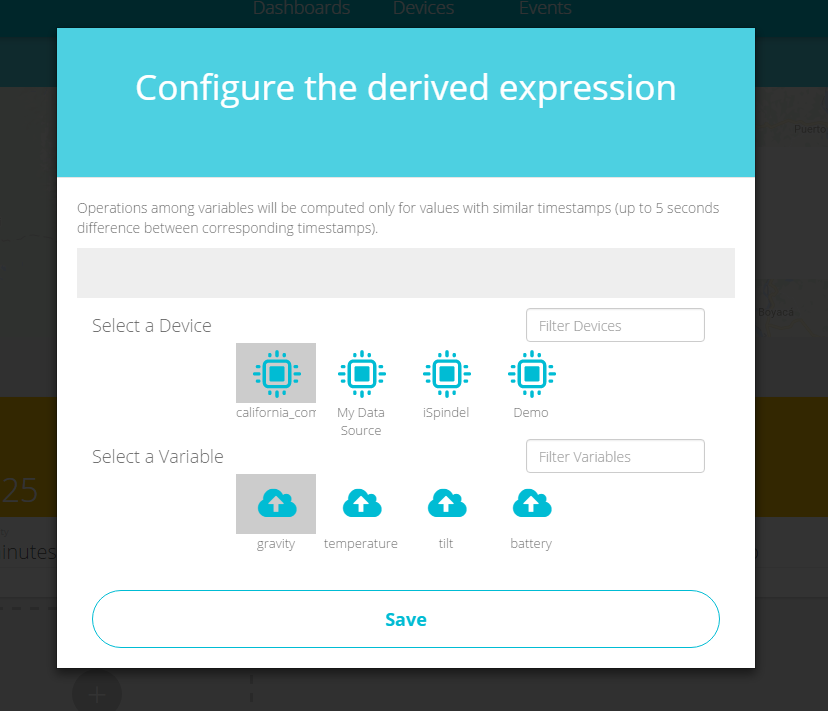This screenshot has height=711, width=828.
Task: Select the My Data Source device icon
Action: click(x=361, y=374)
